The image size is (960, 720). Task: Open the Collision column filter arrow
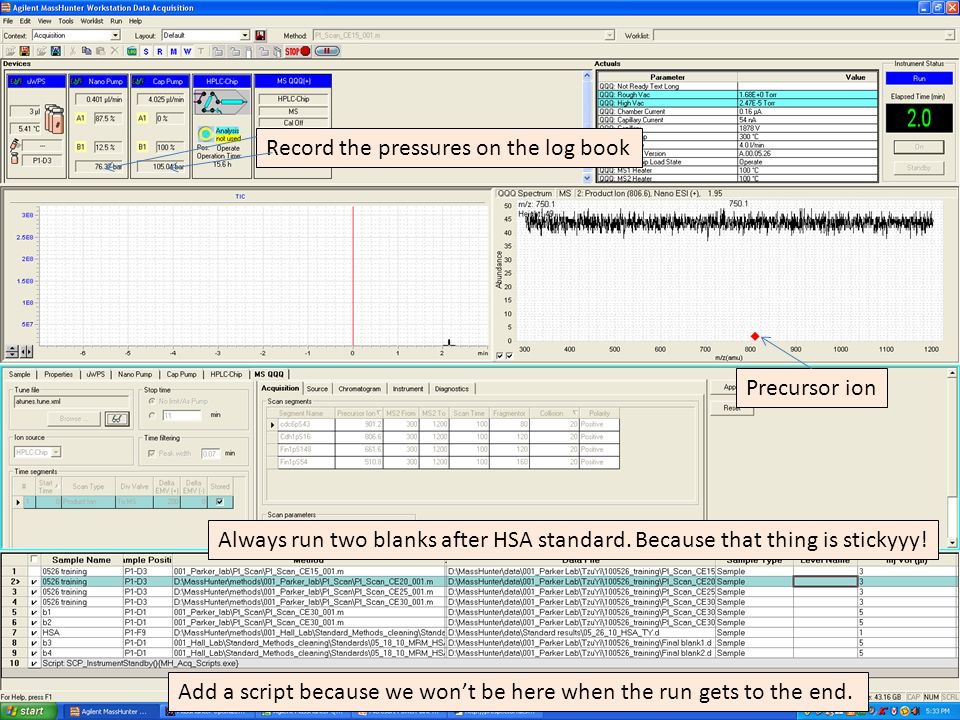pyautogui.click(x=574, y=413)
